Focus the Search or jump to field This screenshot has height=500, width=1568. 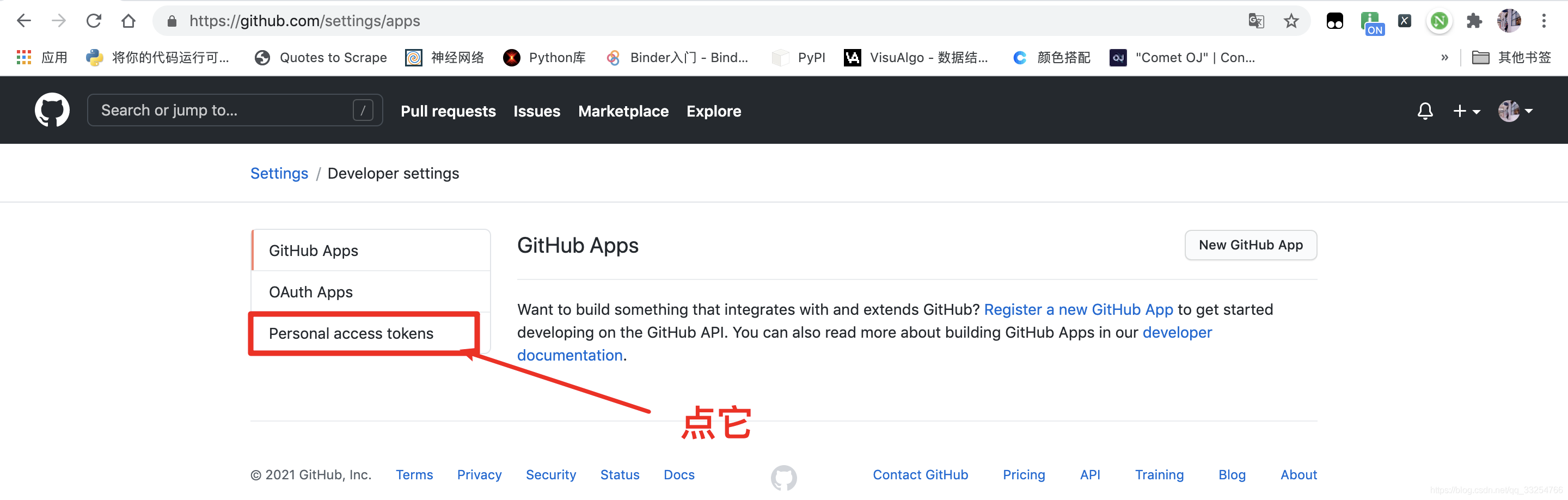235,110
